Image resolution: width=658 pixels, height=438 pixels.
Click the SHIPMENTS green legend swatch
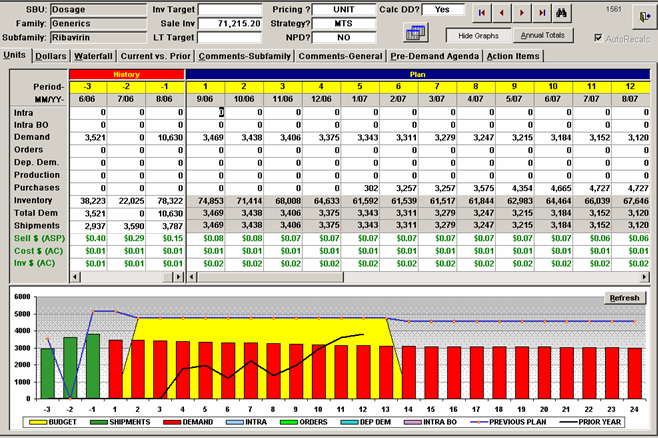pyautogui.click(x=99, y=422)
